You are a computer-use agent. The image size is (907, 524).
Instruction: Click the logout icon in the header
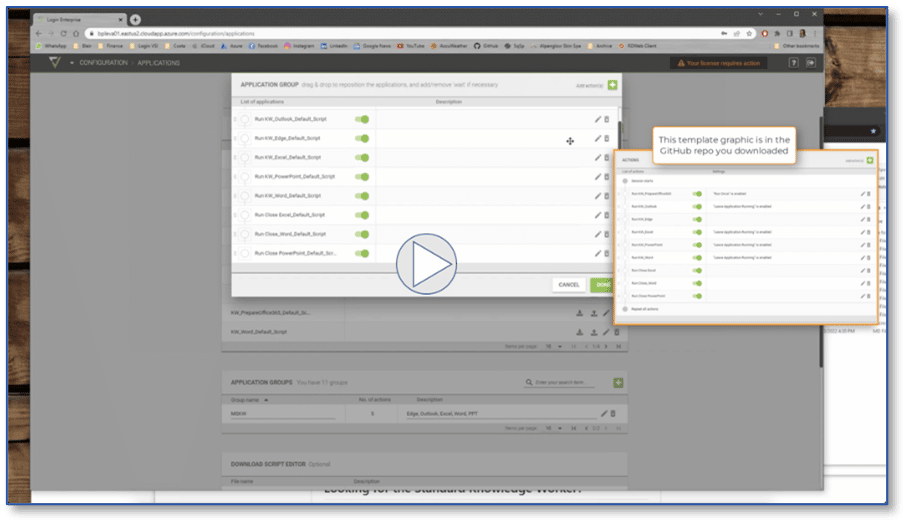[x=811, y=62]
